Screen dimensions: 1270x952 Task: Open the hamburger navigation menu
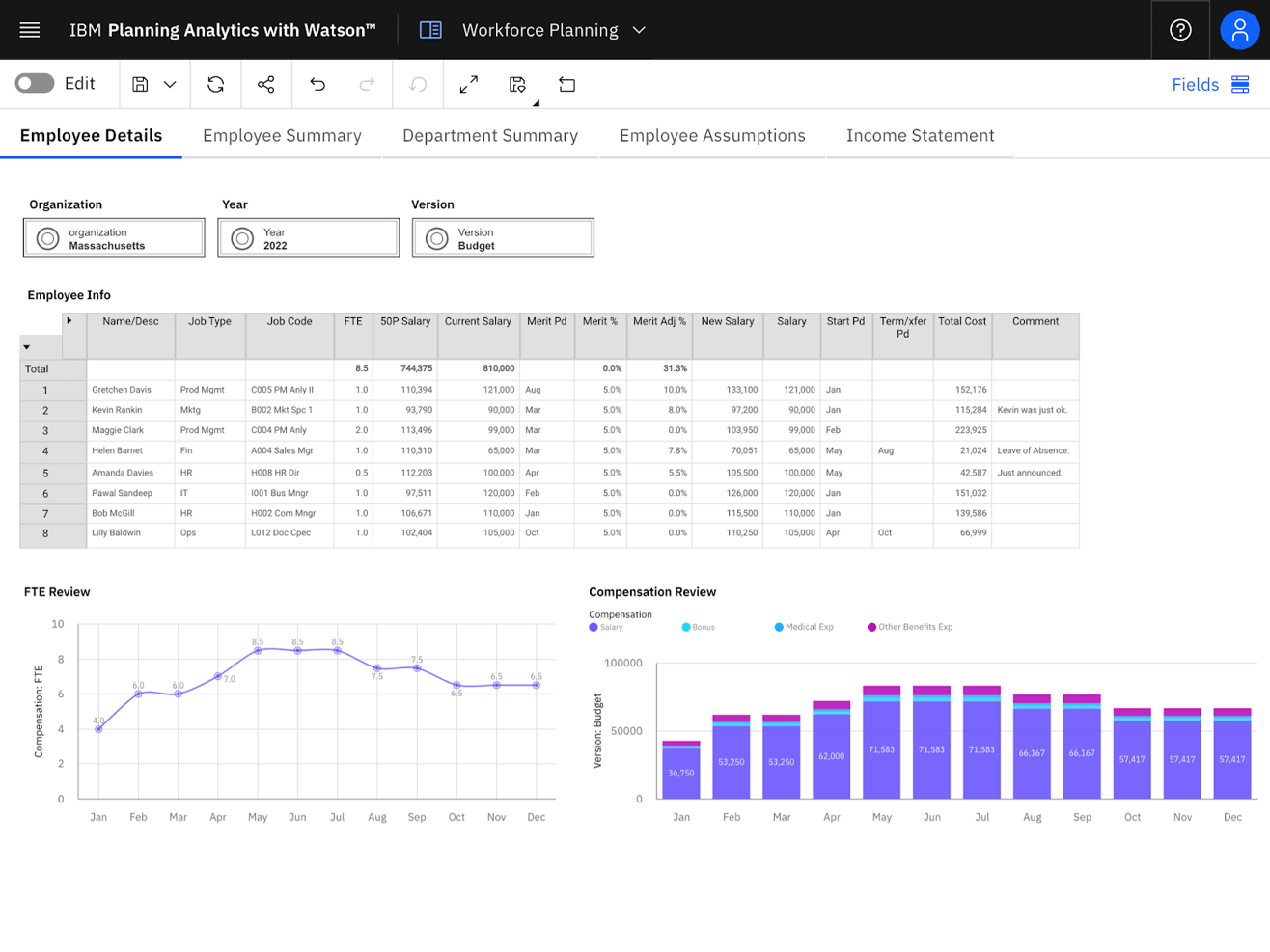(x=29, y=29)
